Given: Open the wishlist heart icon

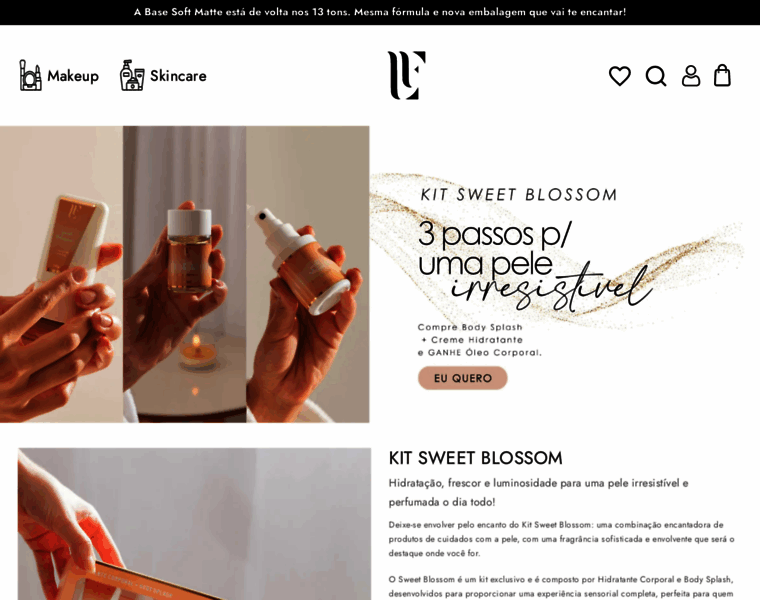Looking at the screenshot, I should (x=619, y=76).
